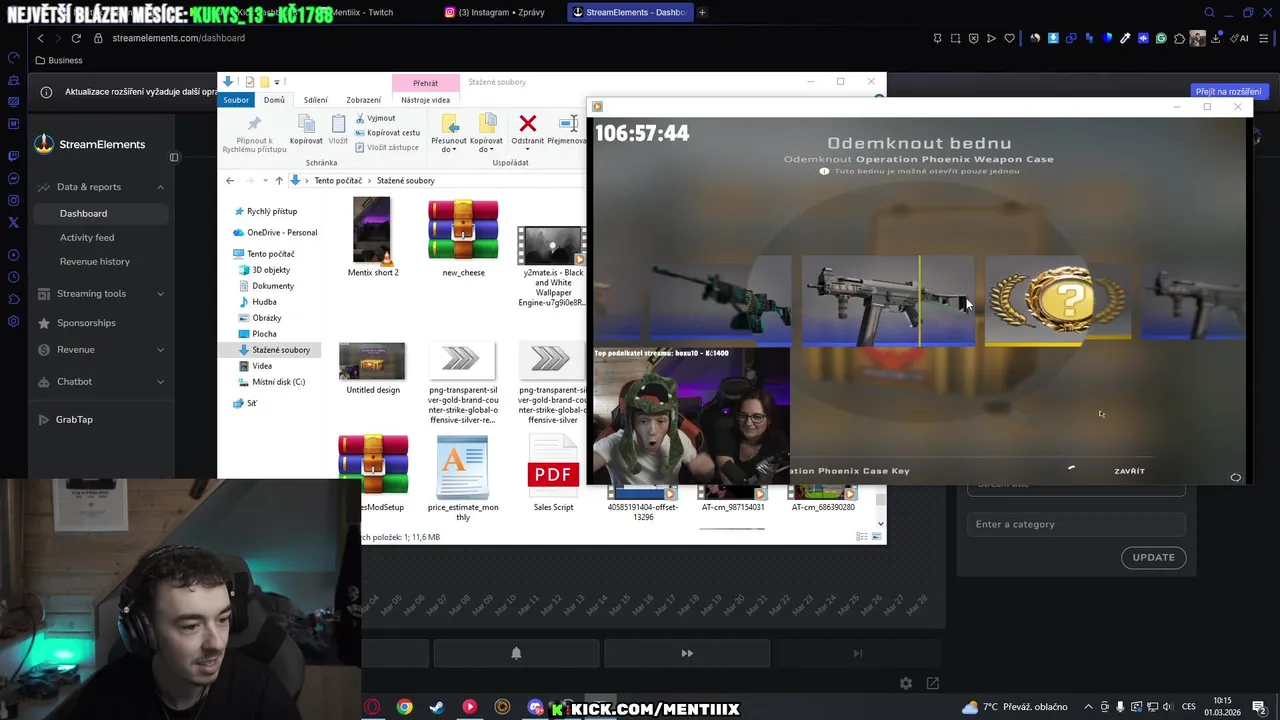Screen dimensions: 1280x720
Task: Select the Síť network tree item
Action: pos(245,403)
